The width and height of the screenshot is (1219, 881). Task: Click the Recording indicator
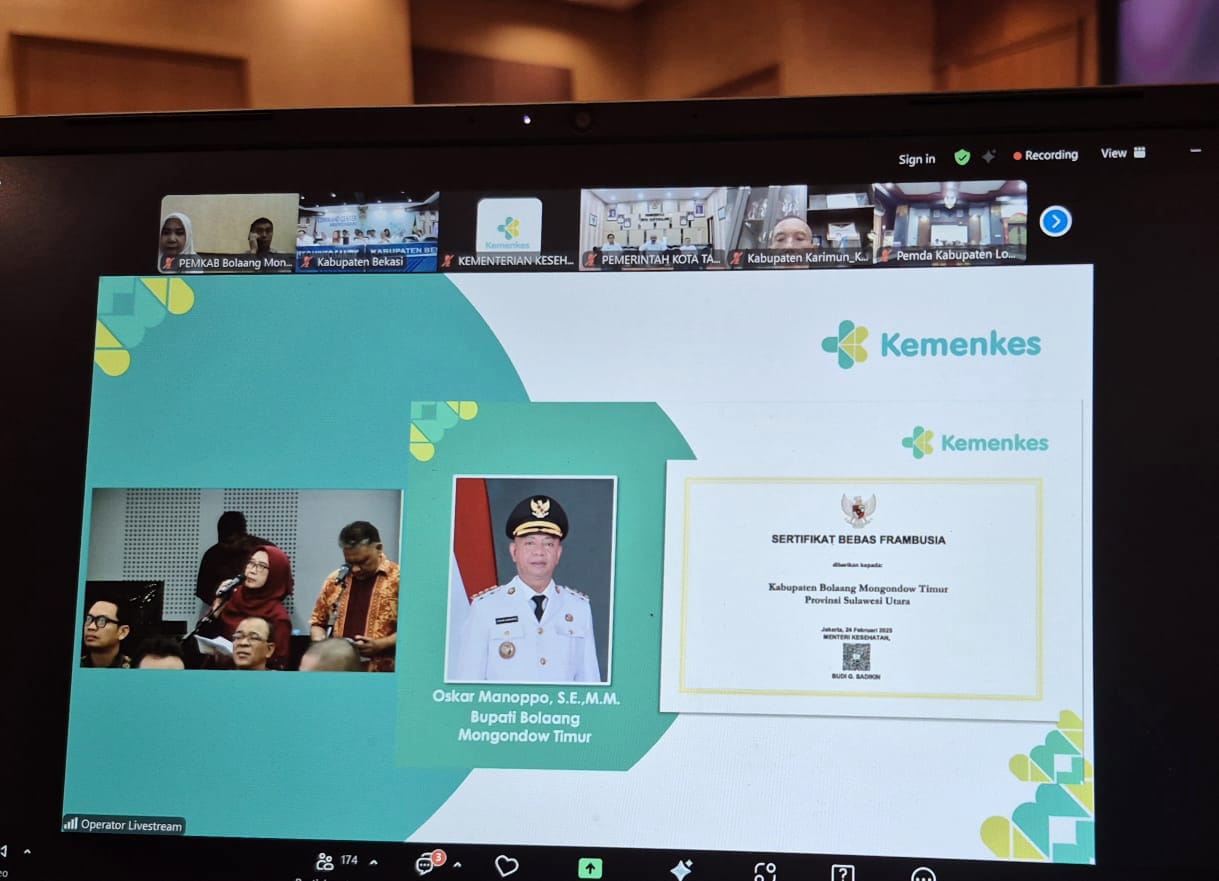click(1045, 155)
